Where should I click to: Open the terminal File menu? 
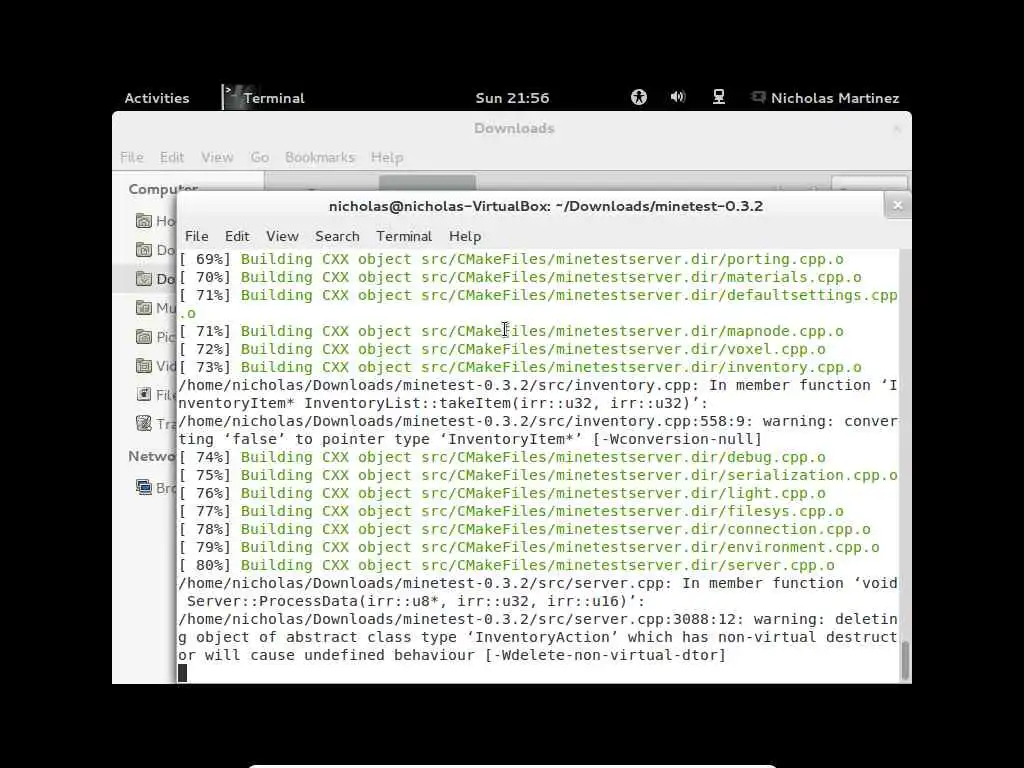click(197, 236)
